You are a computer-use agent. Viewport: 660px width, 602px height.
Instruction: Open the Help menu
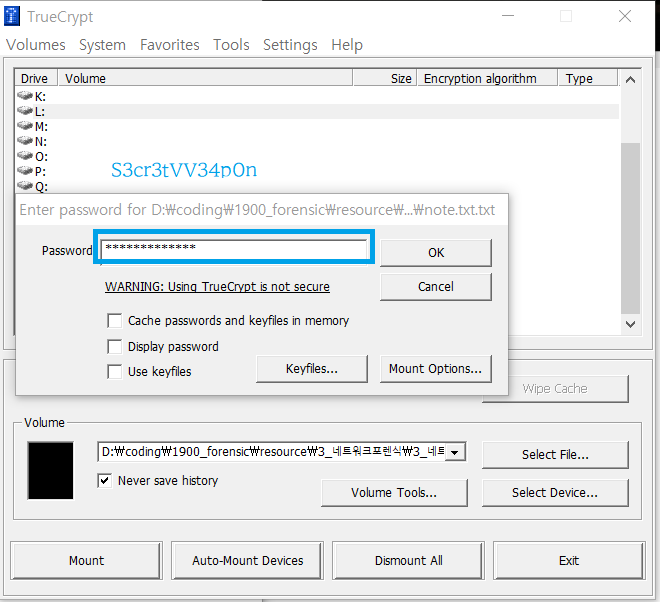tap(347, 45)
